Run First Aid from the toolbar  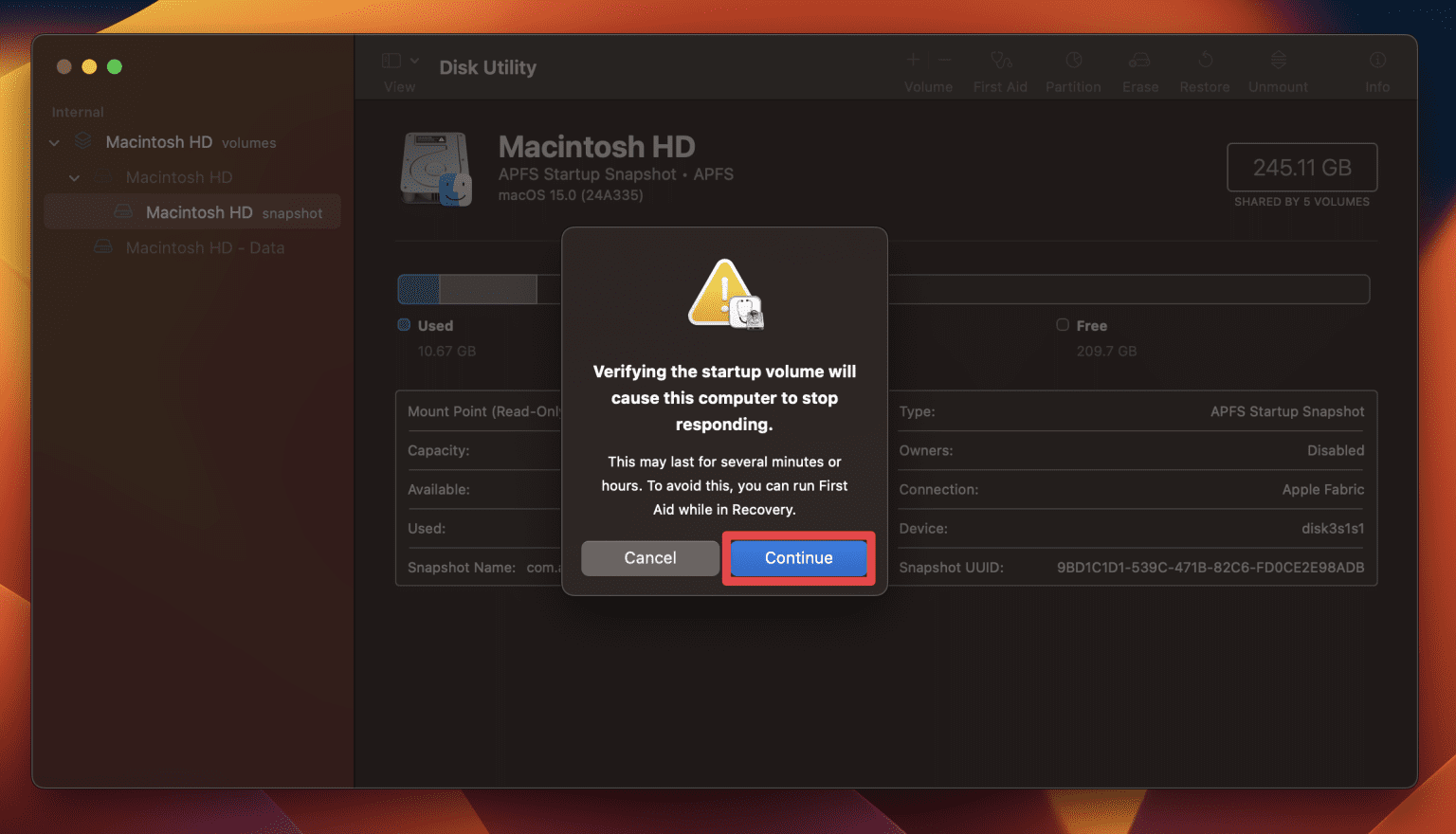(1000, 60)
